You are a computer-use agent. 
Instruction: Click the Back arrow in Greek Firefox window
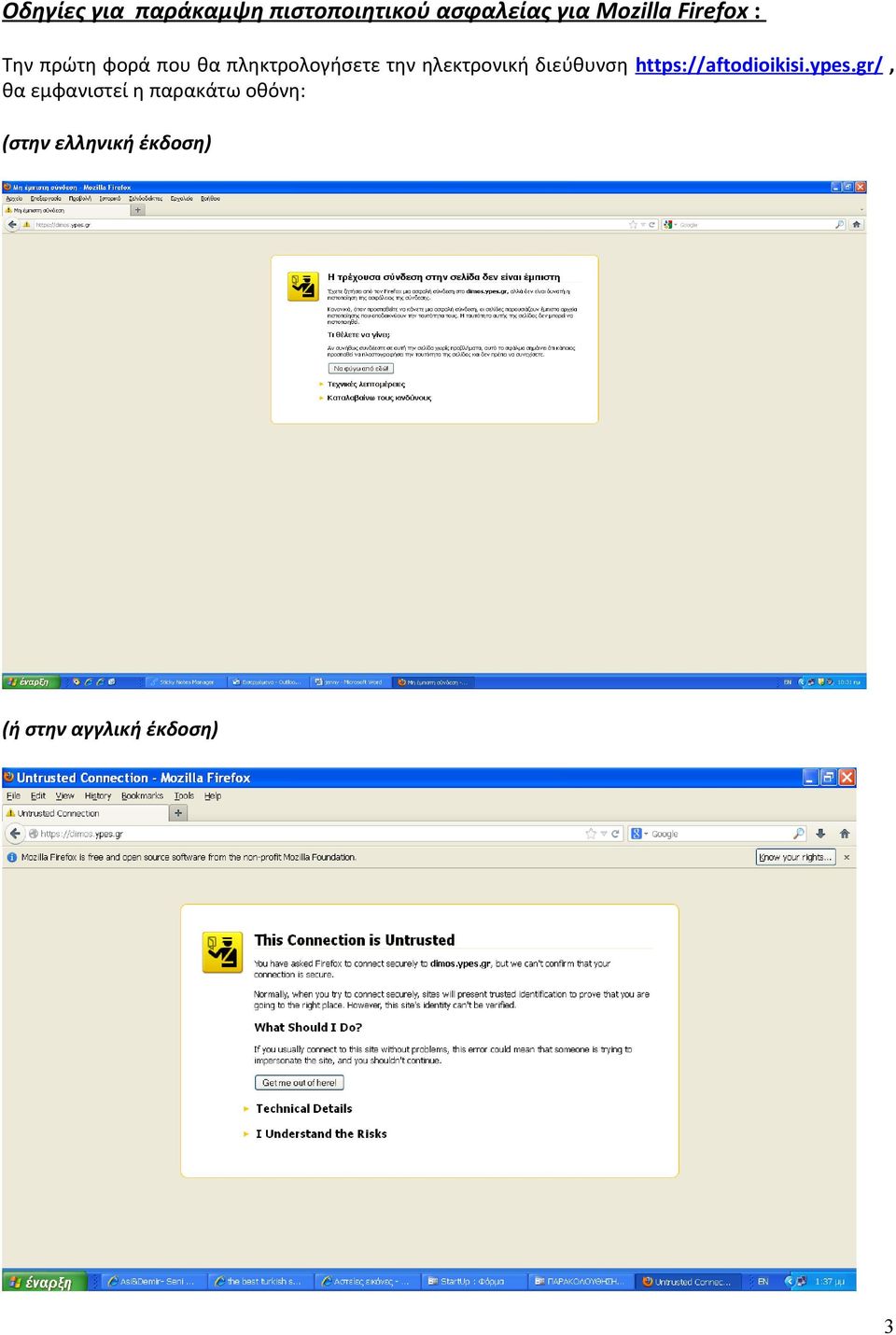(13, 225)
